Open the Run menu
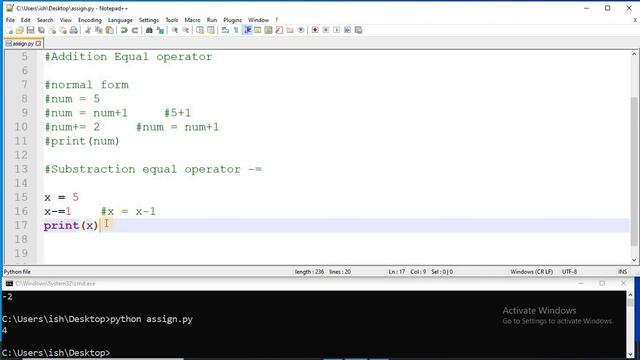This screenshot has height=360, width=640. (x=212, y=20)
